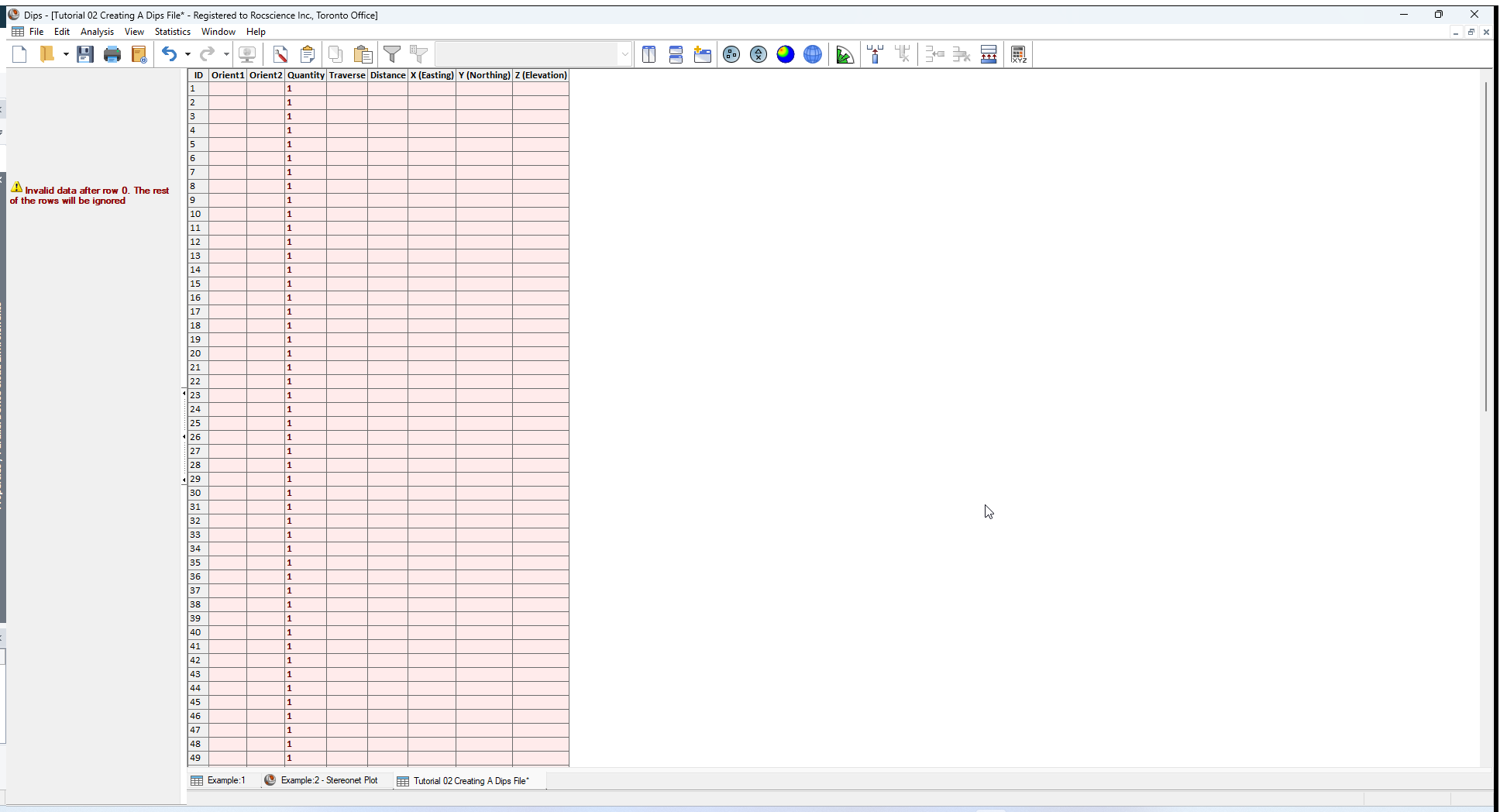Create a Rosette Plot
The width and height of the screenshot is (1500, 812).
pos(845,54)
